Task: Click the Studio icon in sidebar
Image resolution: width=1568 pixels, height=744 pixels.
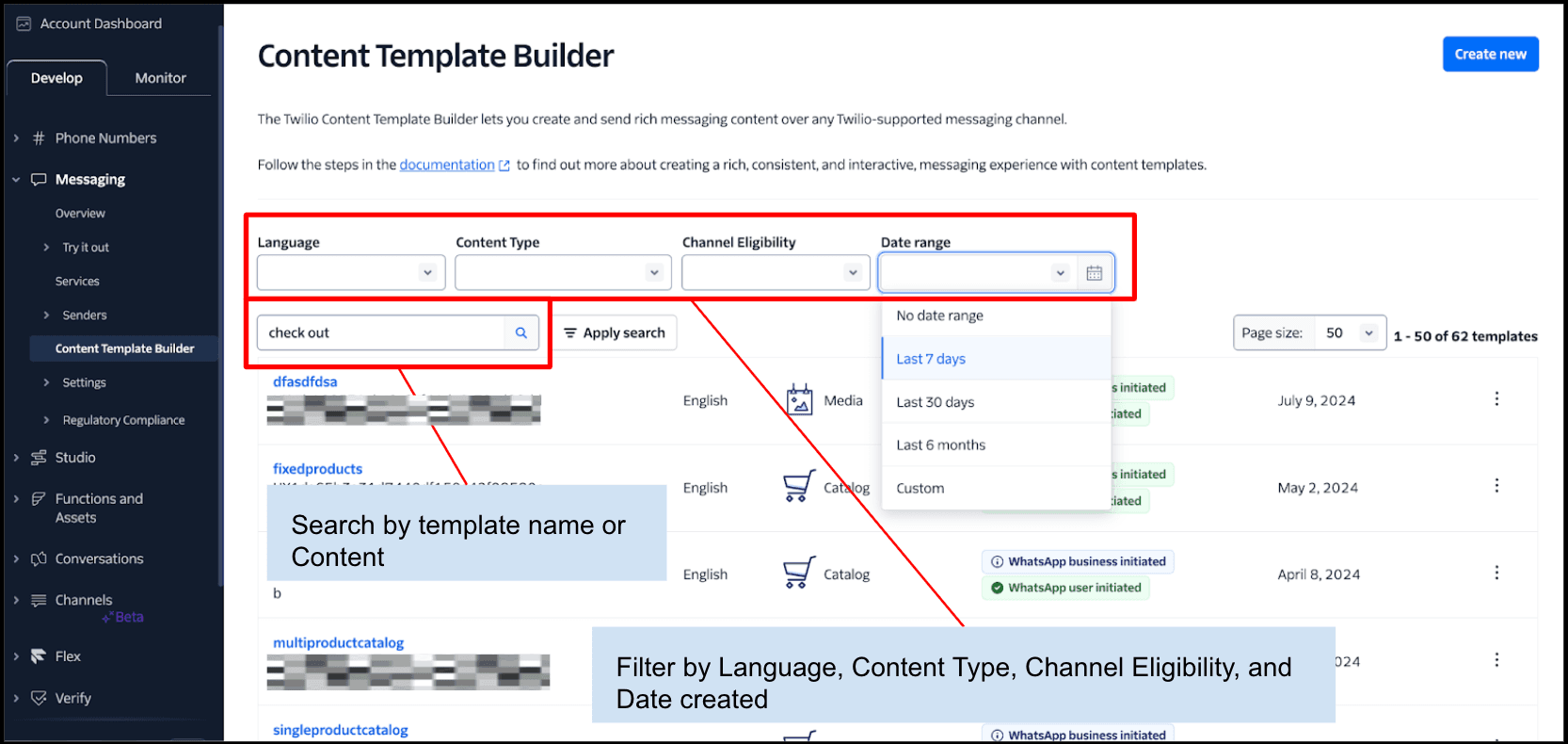Action: [x=39, y=458]
